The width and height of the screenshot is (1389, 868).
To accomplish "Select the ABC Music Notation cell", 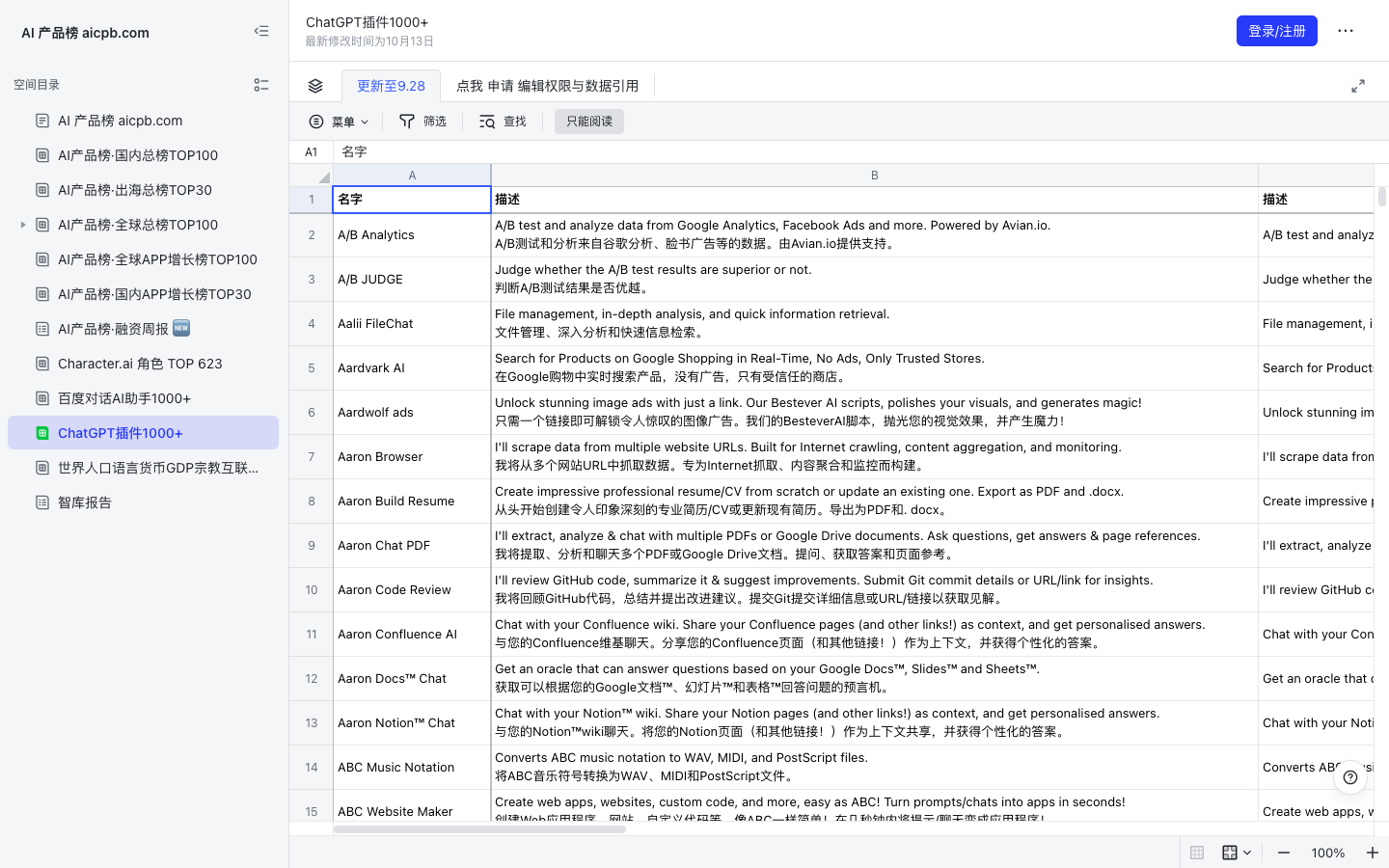I will tap(412, 768).
